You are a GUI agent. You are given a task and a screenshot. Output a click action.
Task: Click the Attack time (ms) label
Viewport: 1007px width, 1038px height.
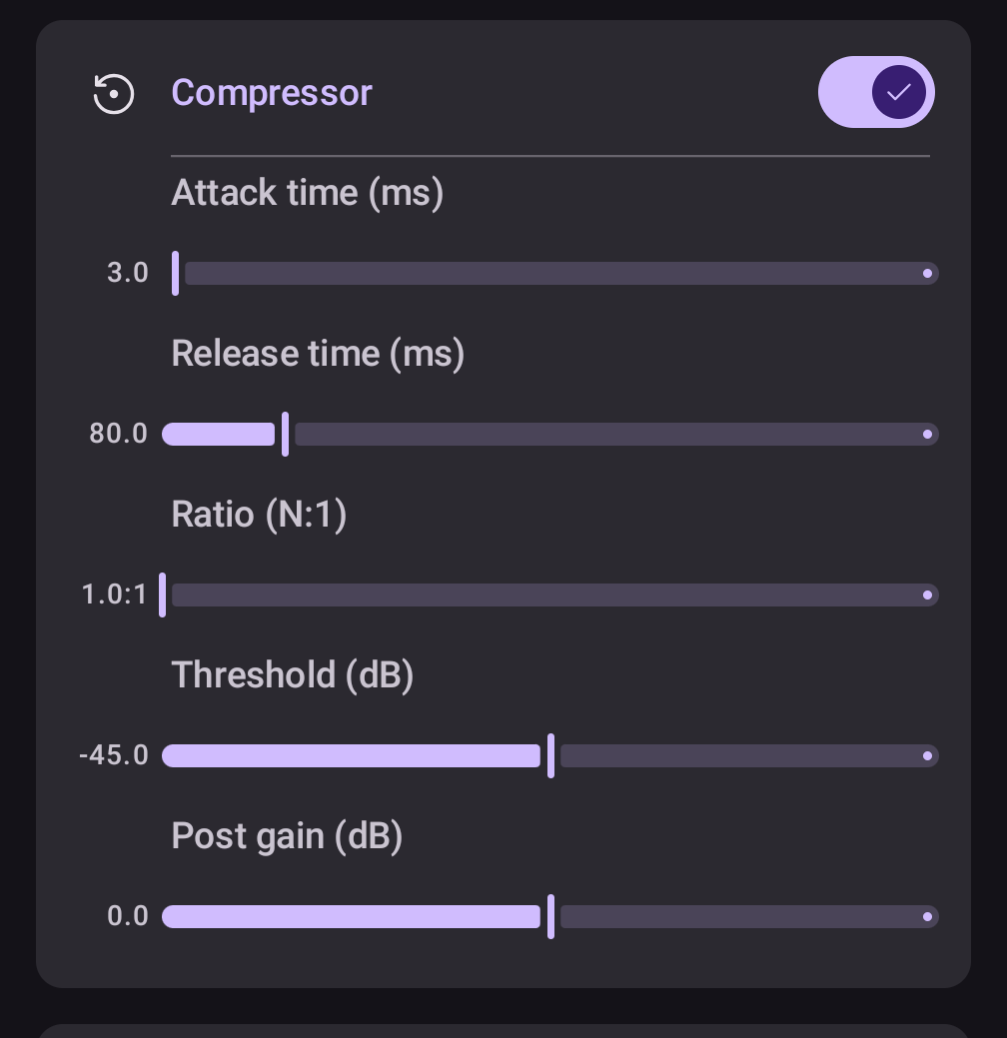pyautogui.click(x=307, y=192)
